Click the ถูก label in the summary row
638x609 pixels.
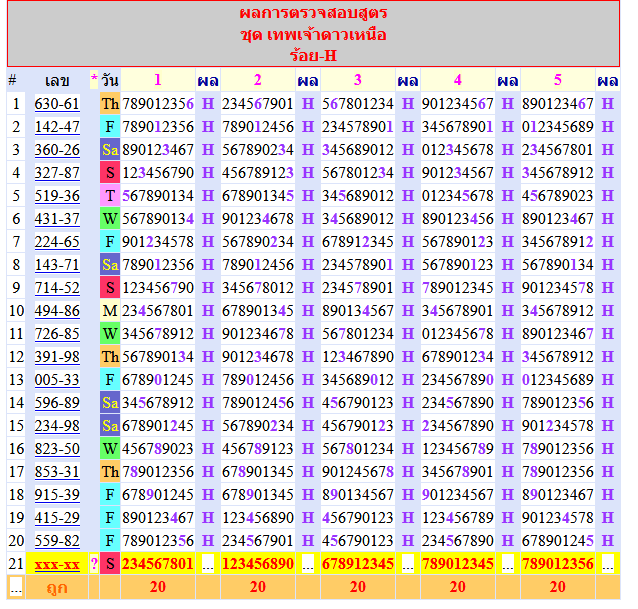(x=57, y=587)
